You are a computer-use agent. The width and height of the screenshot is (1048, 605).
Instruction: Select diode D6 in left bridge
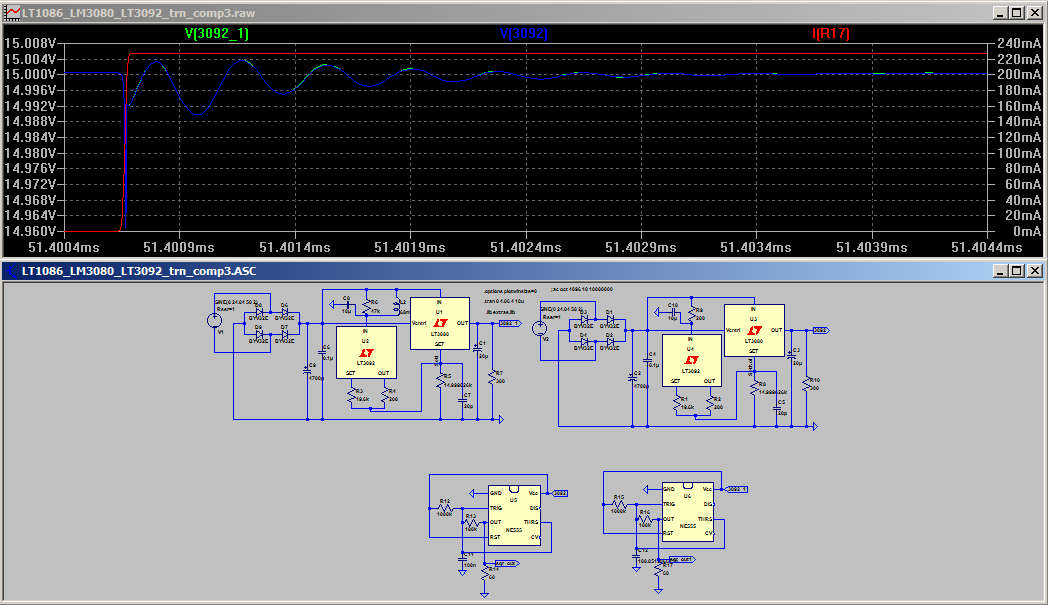pos(285,312)
